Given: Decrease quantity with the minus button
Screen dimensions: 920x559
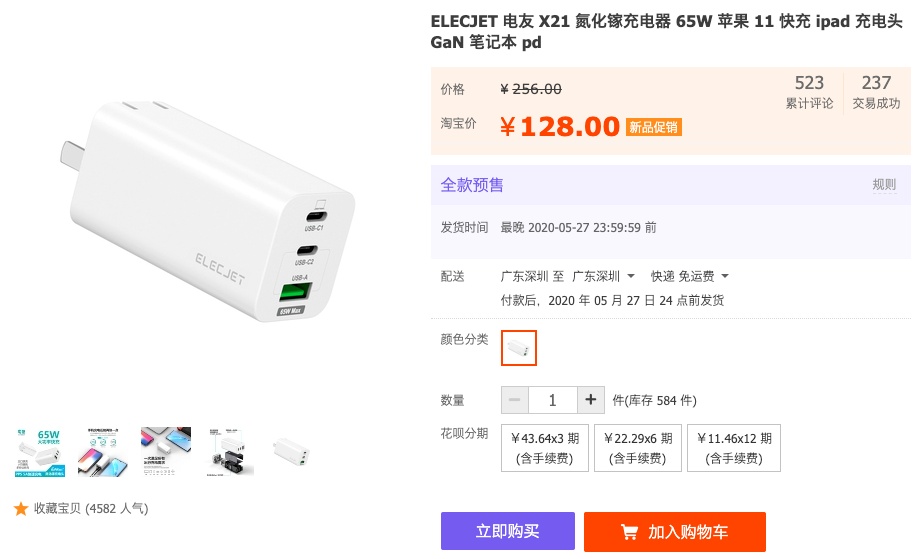Looking at the screenshot, I should click(x=515, y=400).
